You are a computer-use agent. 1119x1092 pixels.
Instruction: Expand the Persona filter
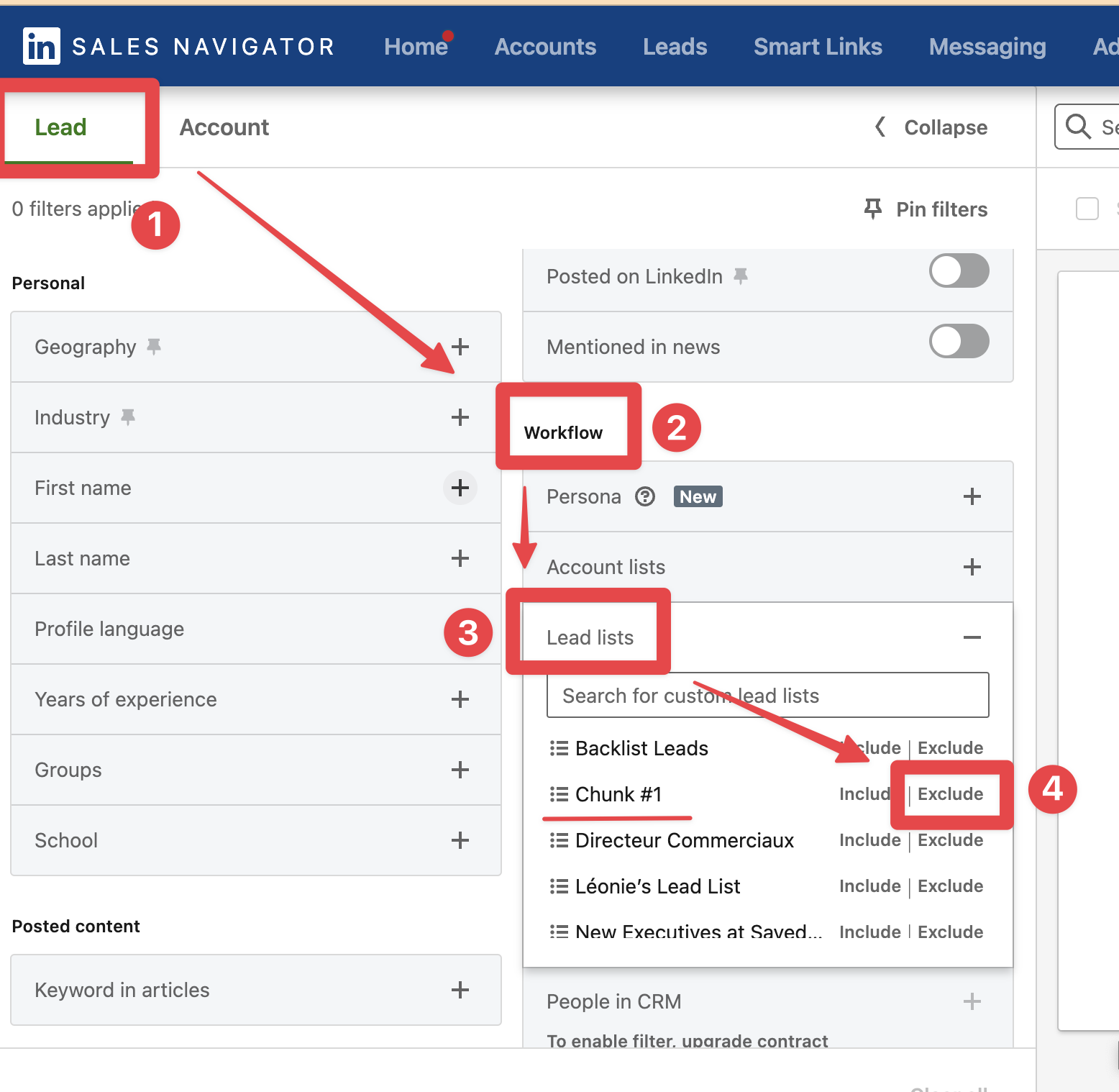[x=972, y=496]
